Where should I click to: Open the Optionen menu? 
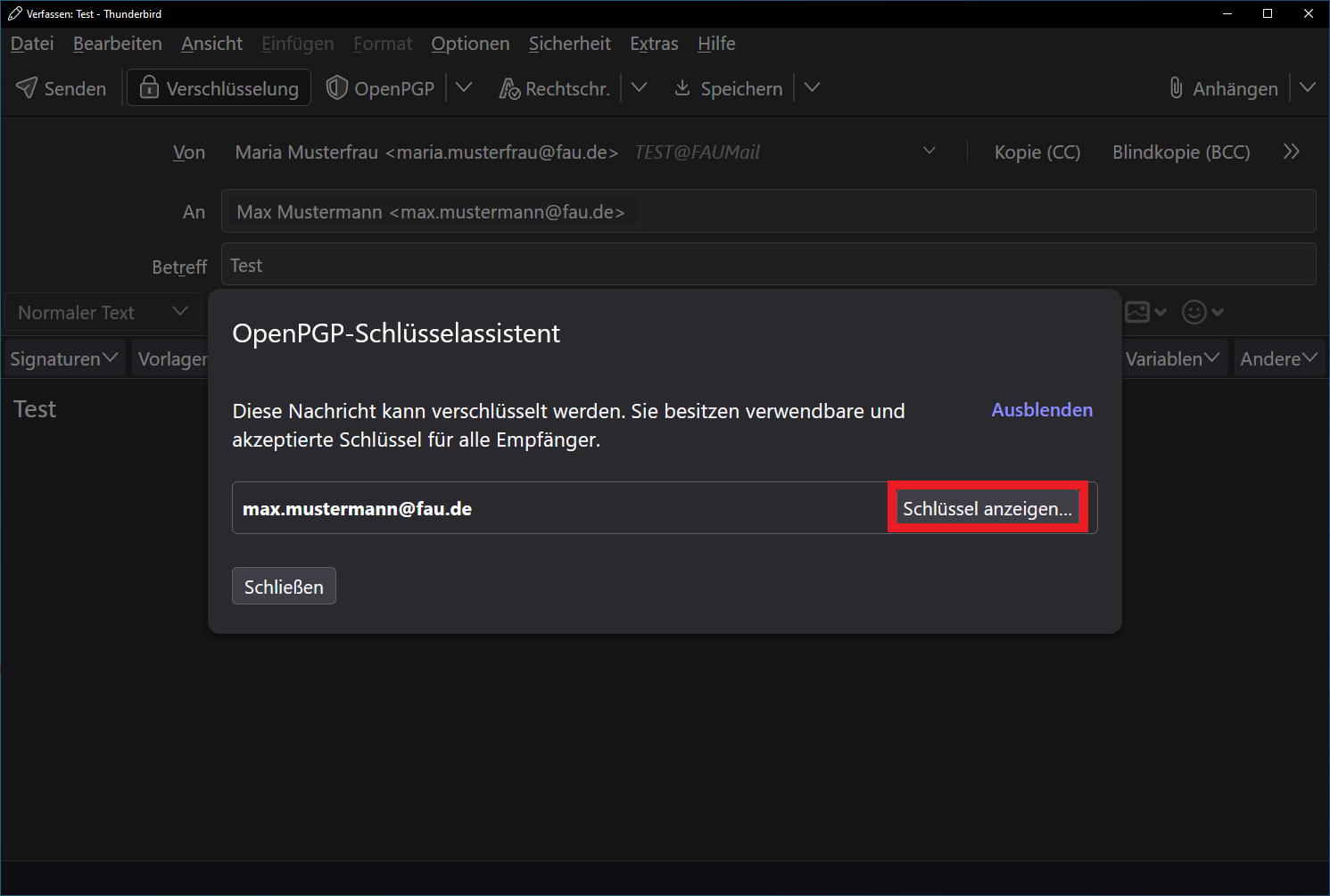pos(470,44)
